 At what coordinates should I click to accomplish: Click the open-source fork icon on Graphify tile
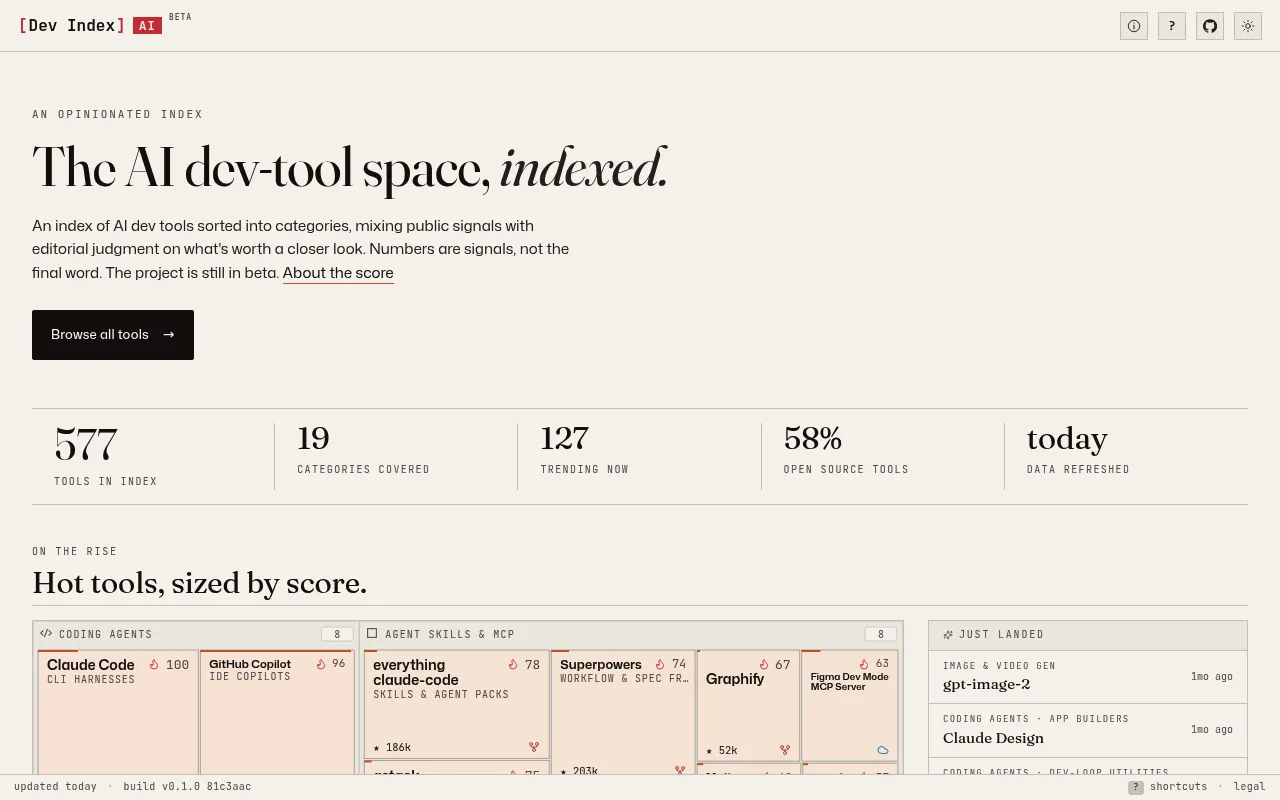[785, 749]
